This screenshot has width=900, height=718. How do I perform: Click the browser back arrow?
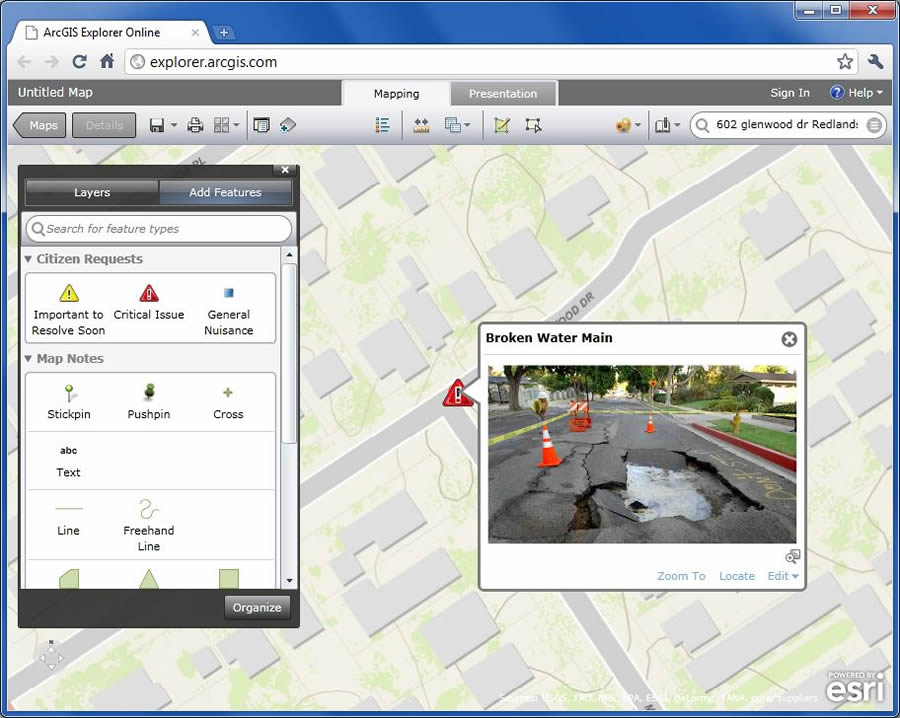tap(24, 61)
